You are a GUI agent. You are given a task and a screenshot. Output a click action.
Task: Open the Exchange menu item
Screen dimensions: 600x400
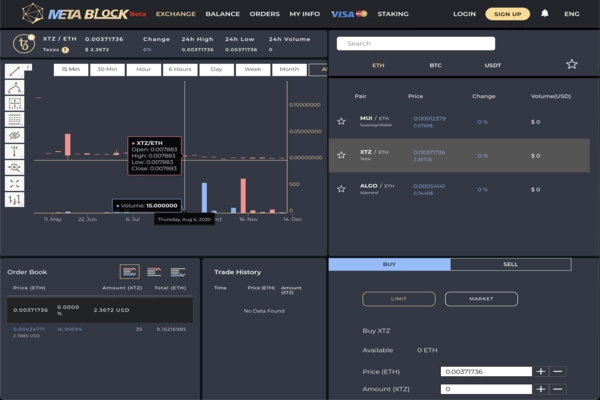176,14
